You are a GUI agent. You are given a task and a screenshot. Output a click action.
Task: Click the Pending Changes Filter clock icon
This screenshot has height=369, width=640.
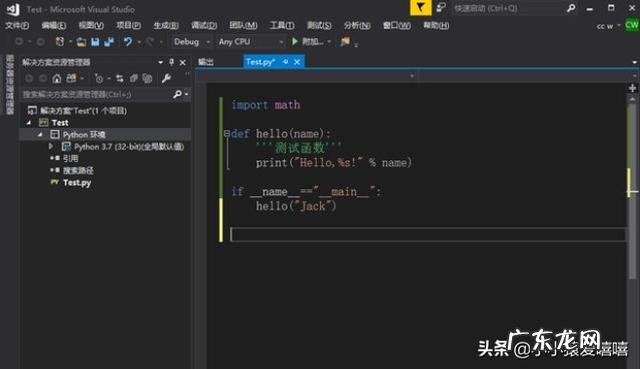point(98,78)
